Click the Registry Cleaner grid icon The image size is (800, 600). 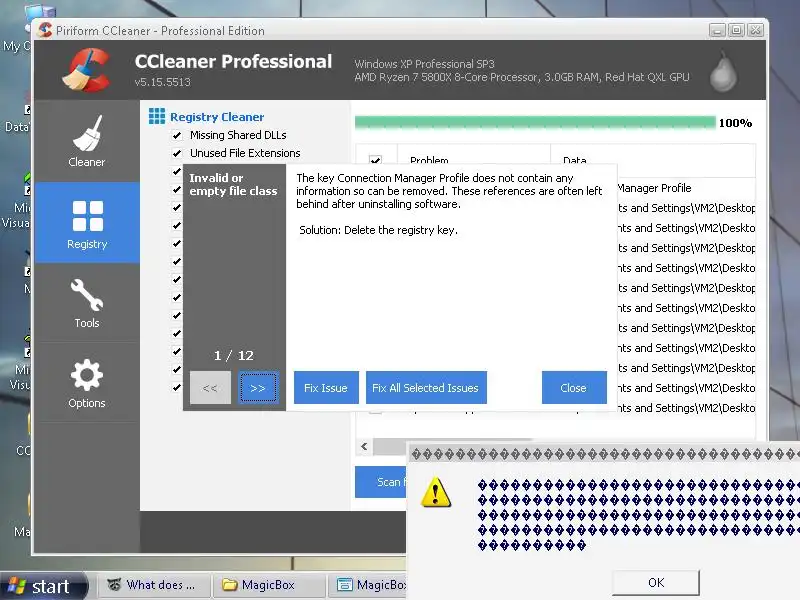point(157,116)
